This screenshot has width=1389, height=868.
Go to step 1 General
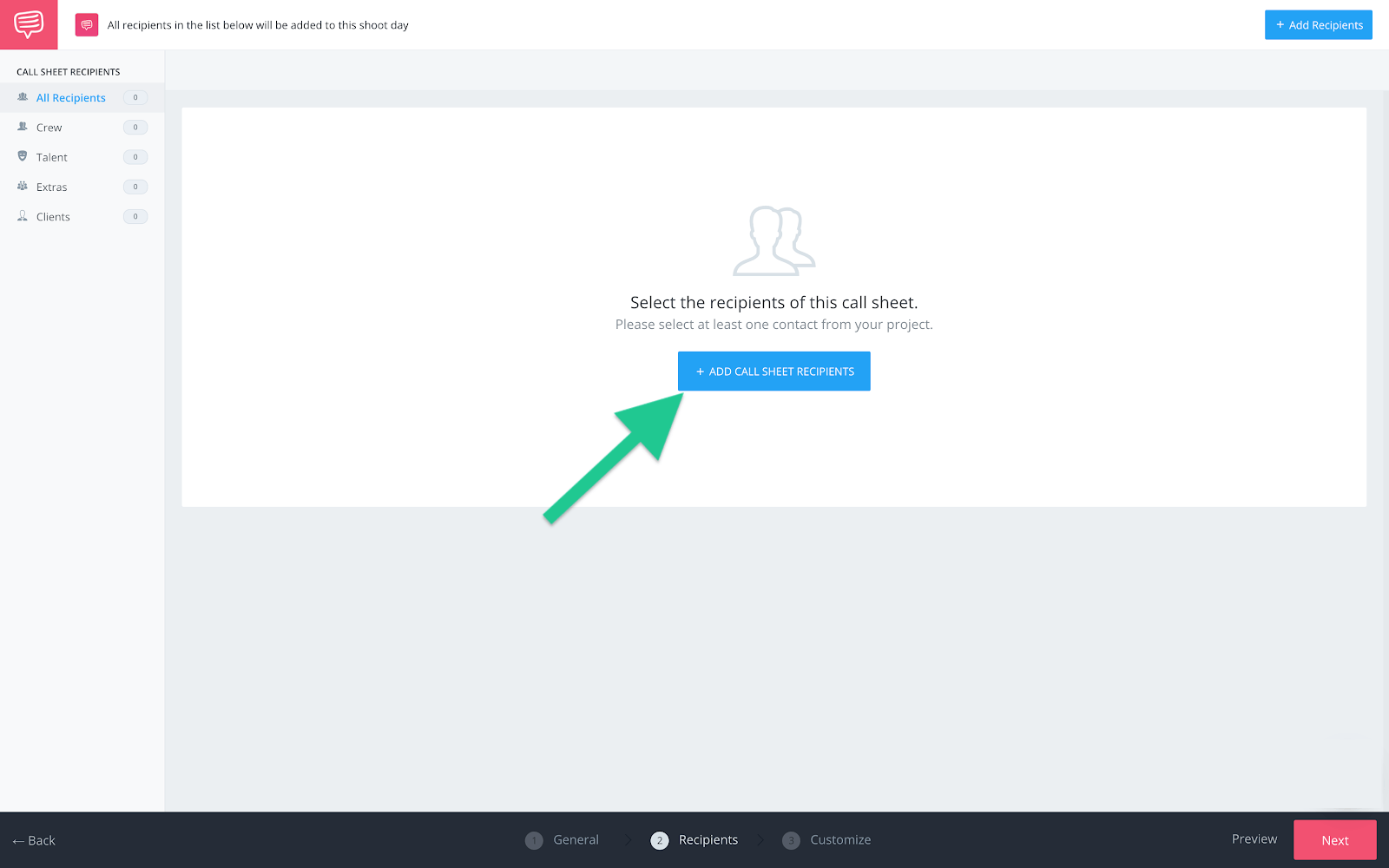point(562,840)
